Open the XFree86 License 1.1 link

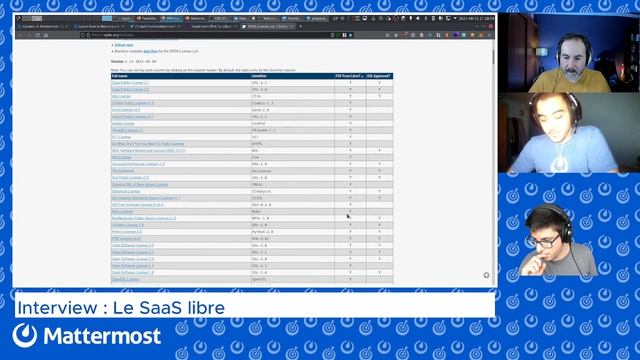pos(128,130)
